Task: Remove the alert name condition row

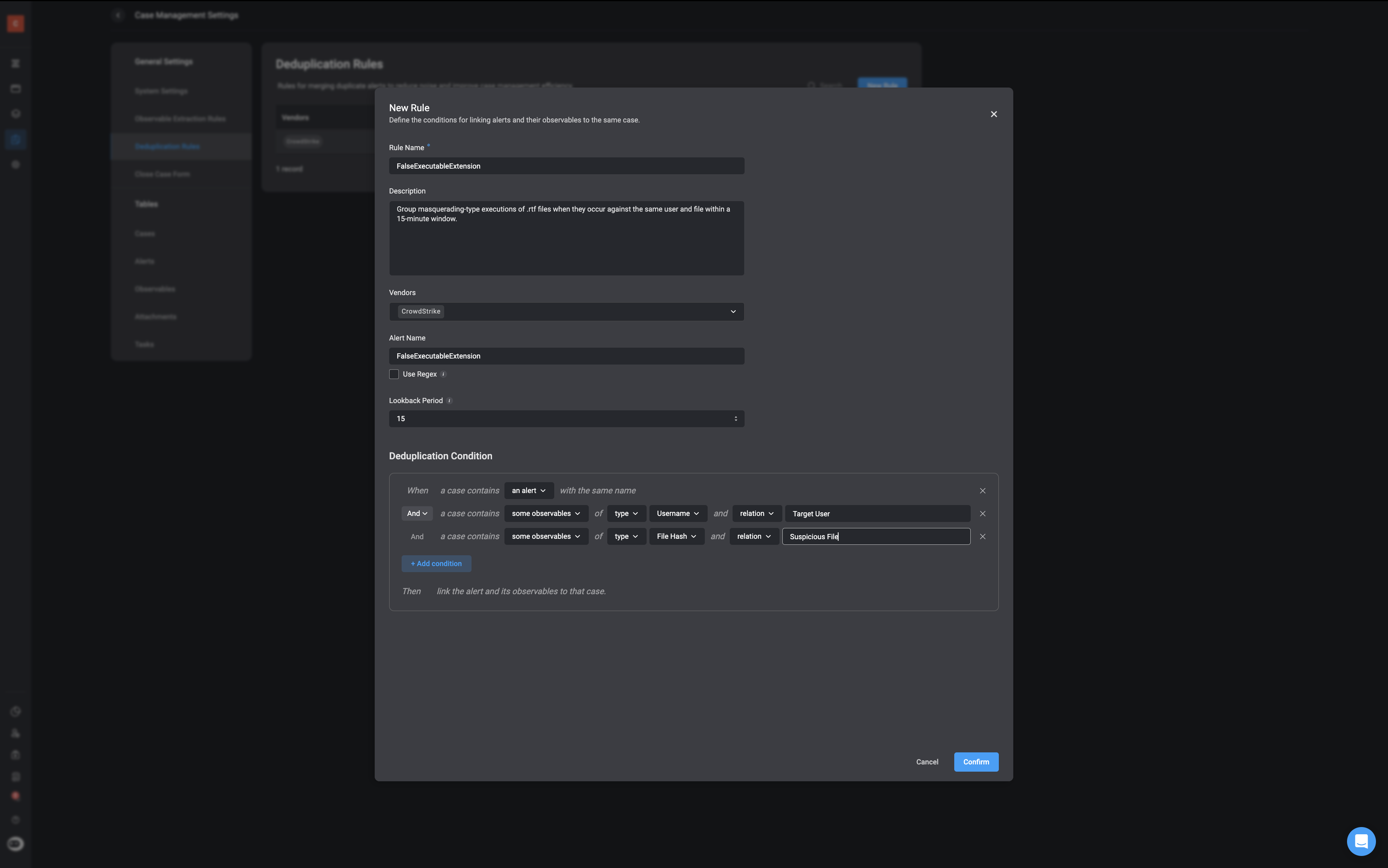Action: [983, 491]
